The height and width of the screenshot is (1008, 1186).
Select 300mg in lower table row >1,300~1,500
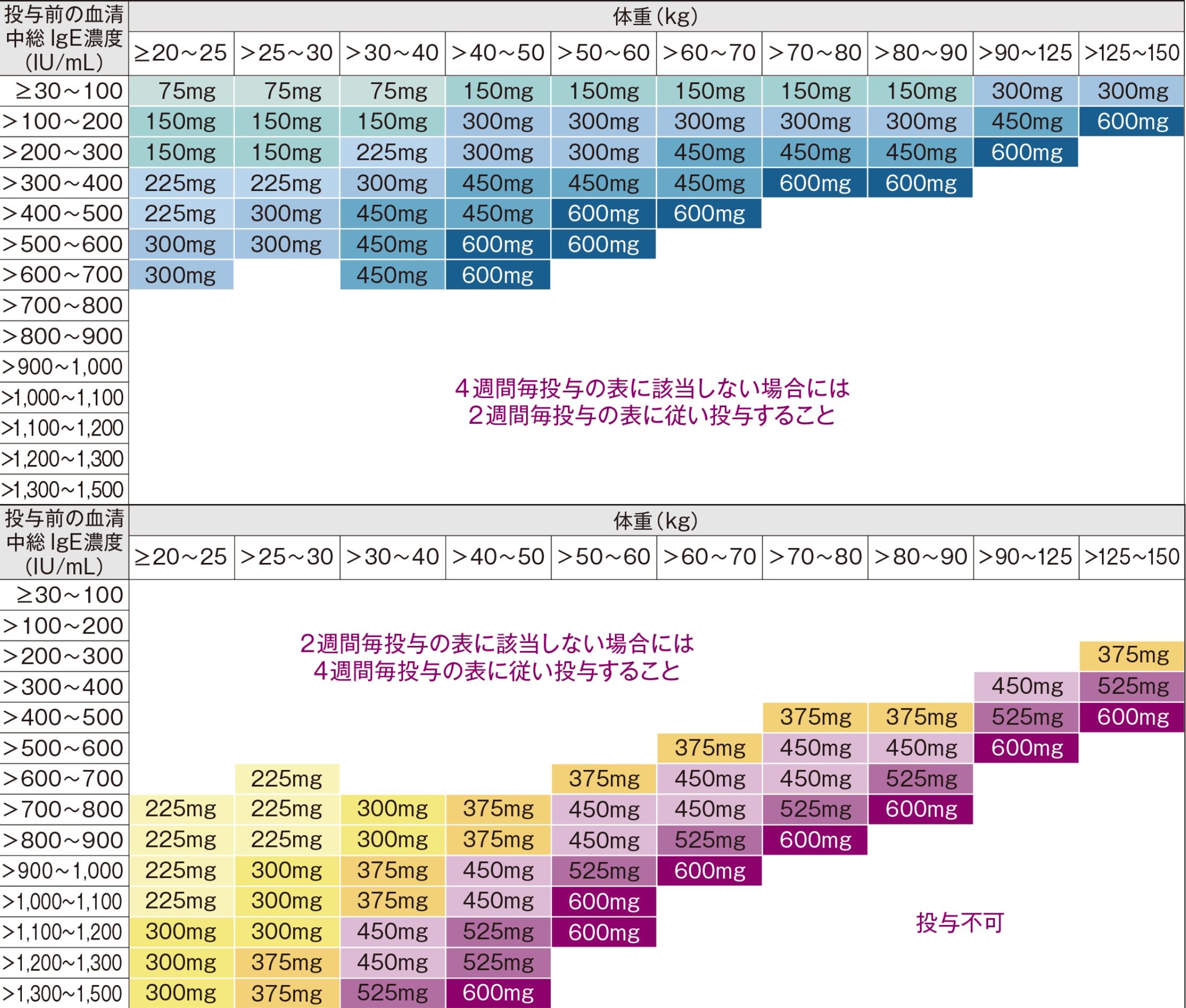click(181, 994)
